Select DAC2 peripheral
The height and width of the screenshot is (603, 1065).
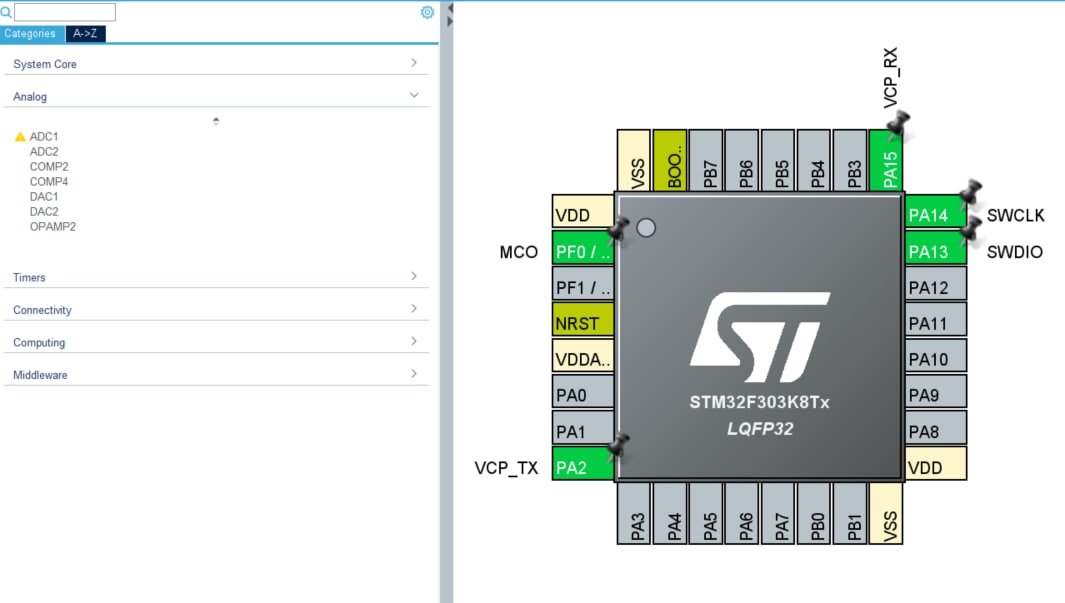(x=44, y=211)
